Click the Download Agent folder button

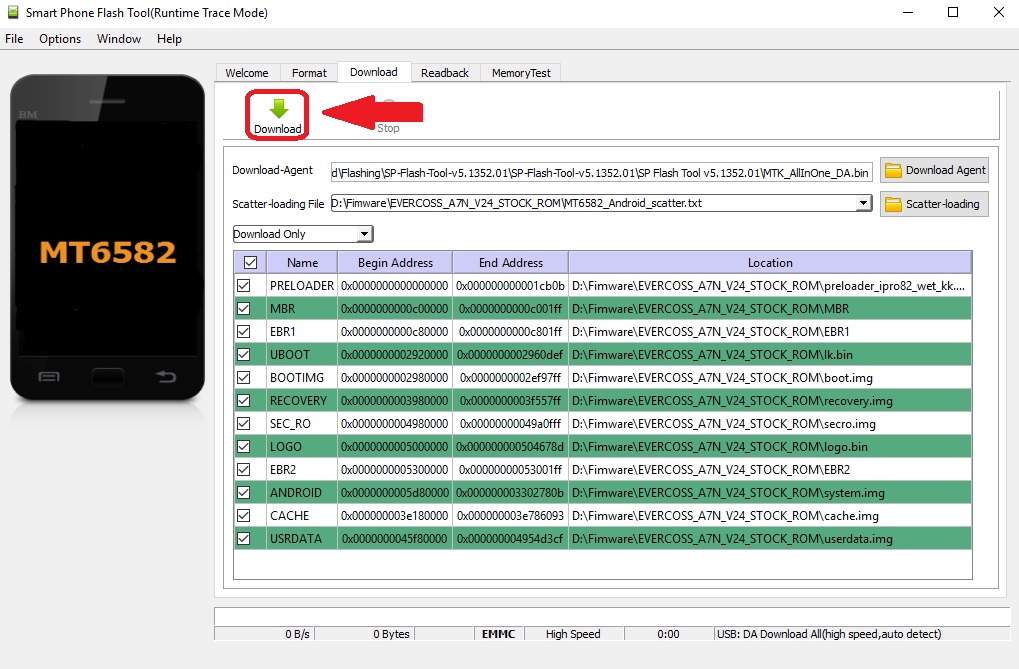[935, 170]
